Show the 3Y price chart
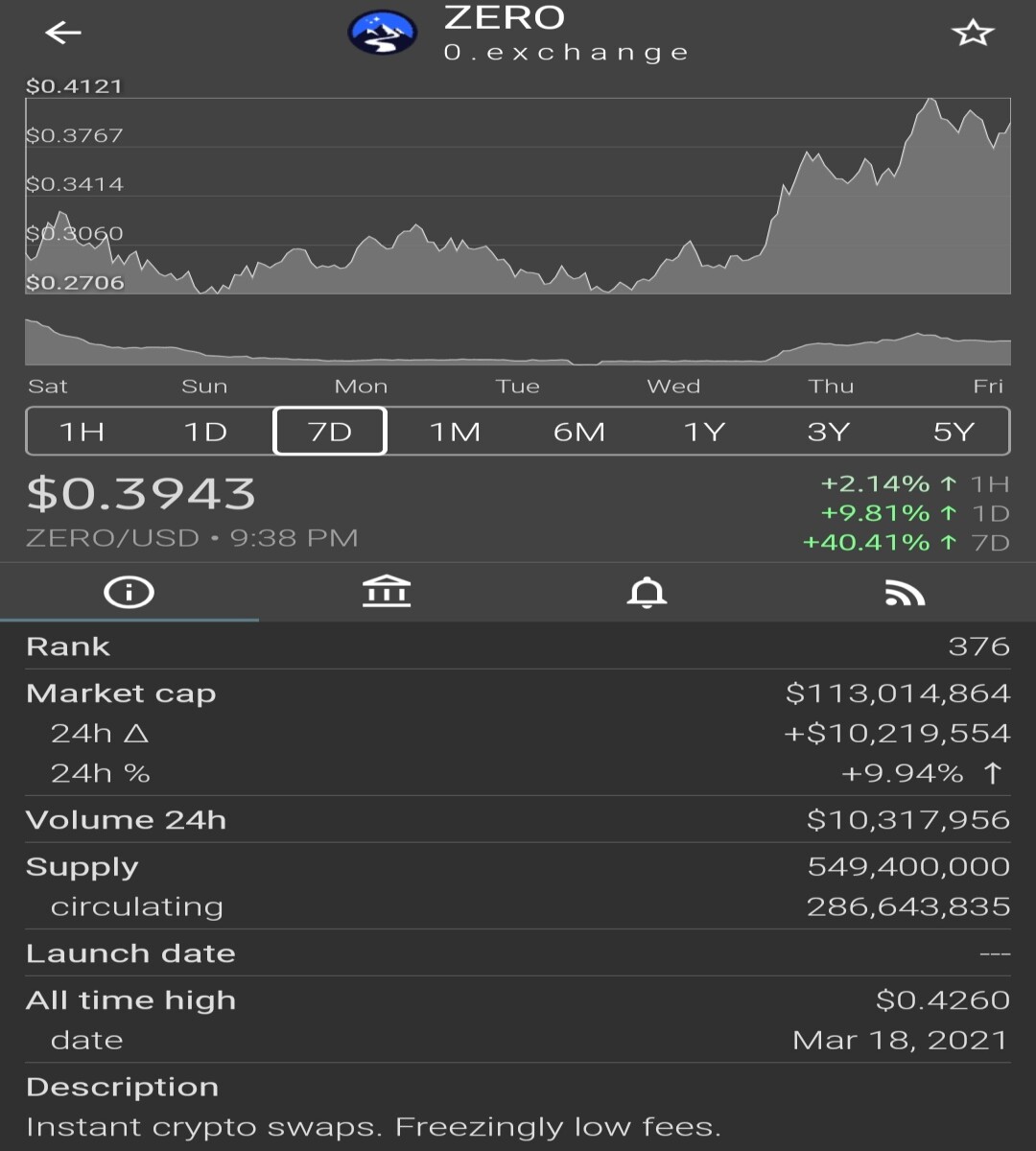Viewport: 1036px width, 1151px height. 829,432
